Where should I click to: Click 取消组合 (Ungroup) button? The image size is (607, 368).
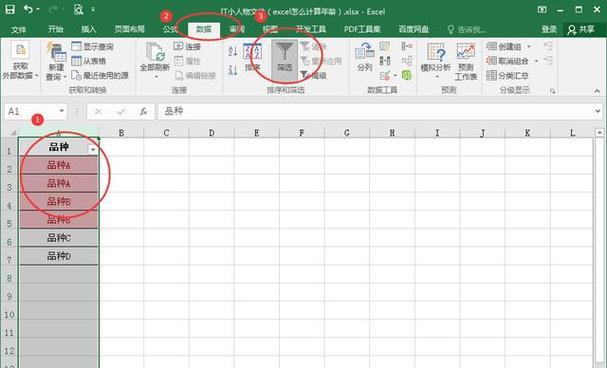coord(508,61)
